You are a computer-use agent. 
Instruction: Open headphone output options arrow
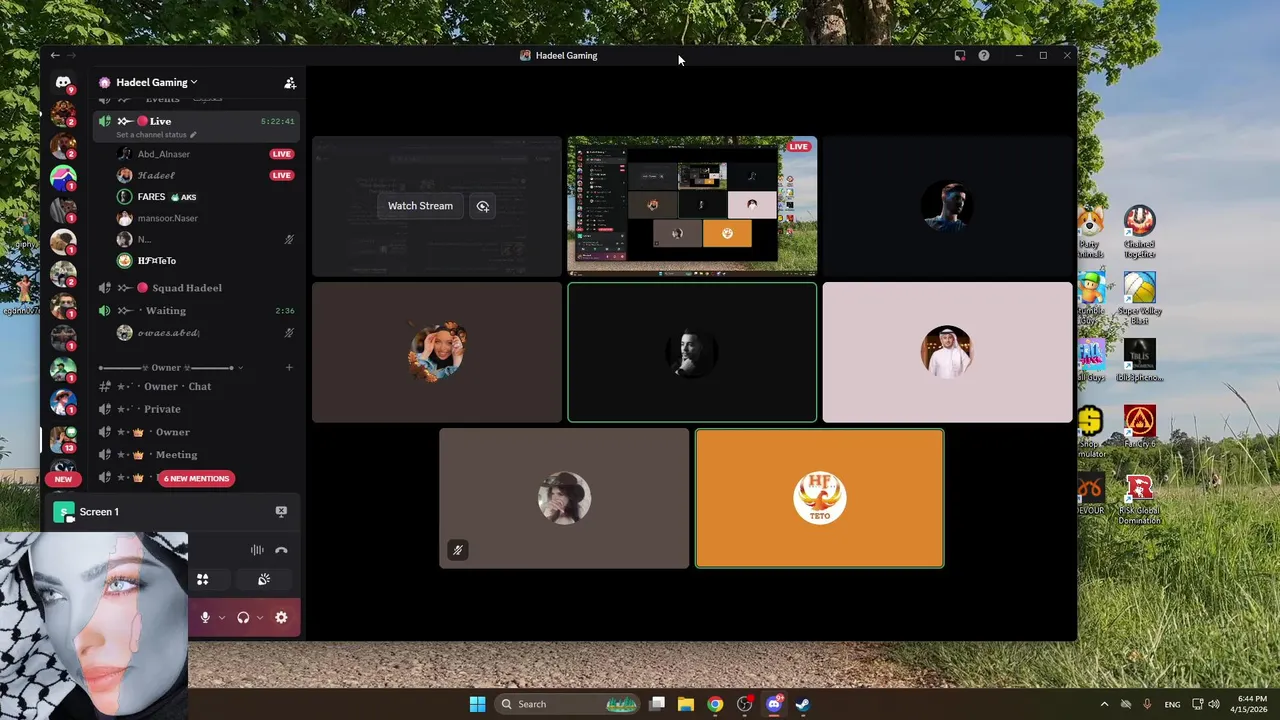[260, 618]
